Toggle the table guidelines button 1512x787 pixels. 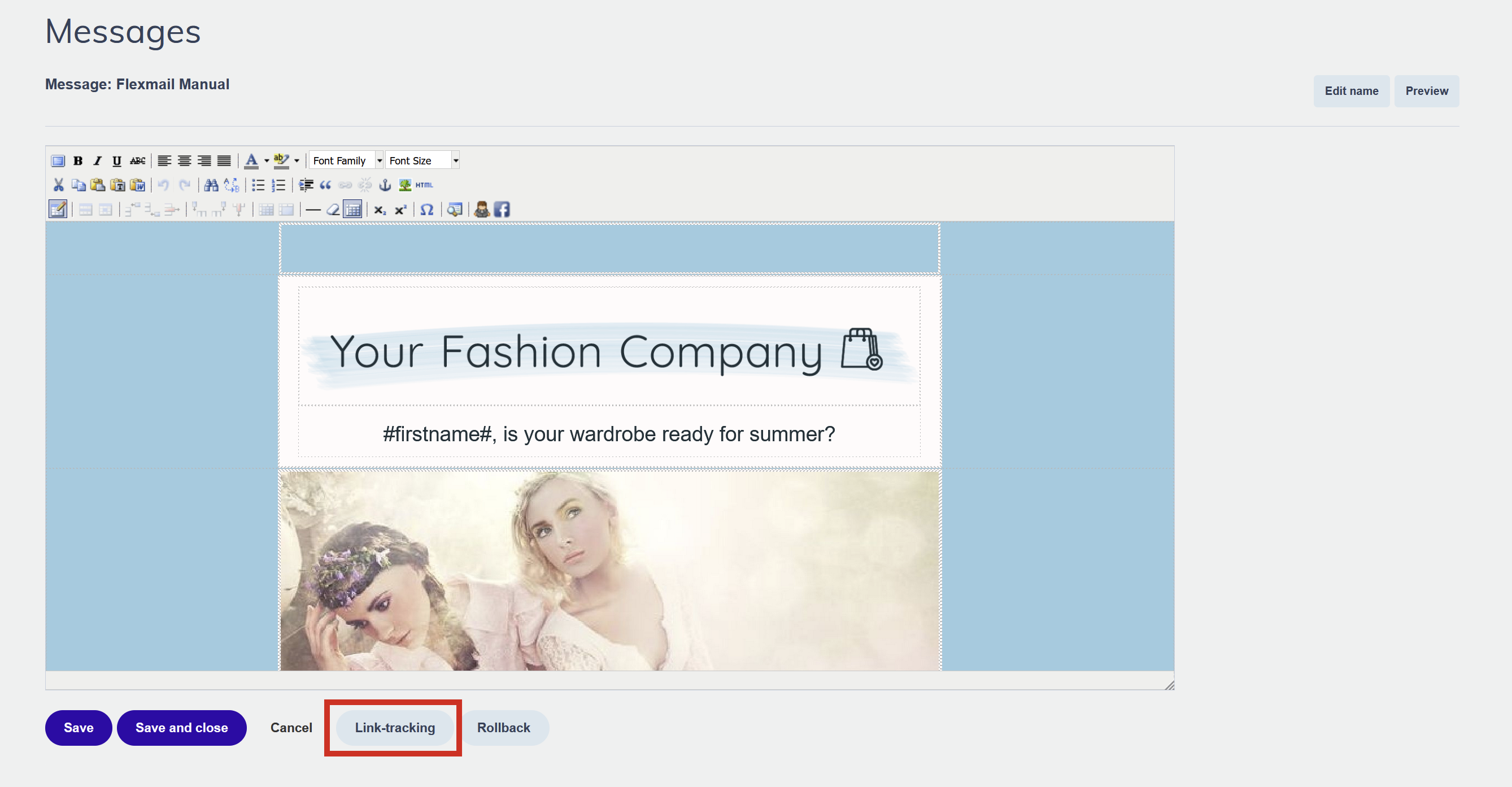[353, 210]
